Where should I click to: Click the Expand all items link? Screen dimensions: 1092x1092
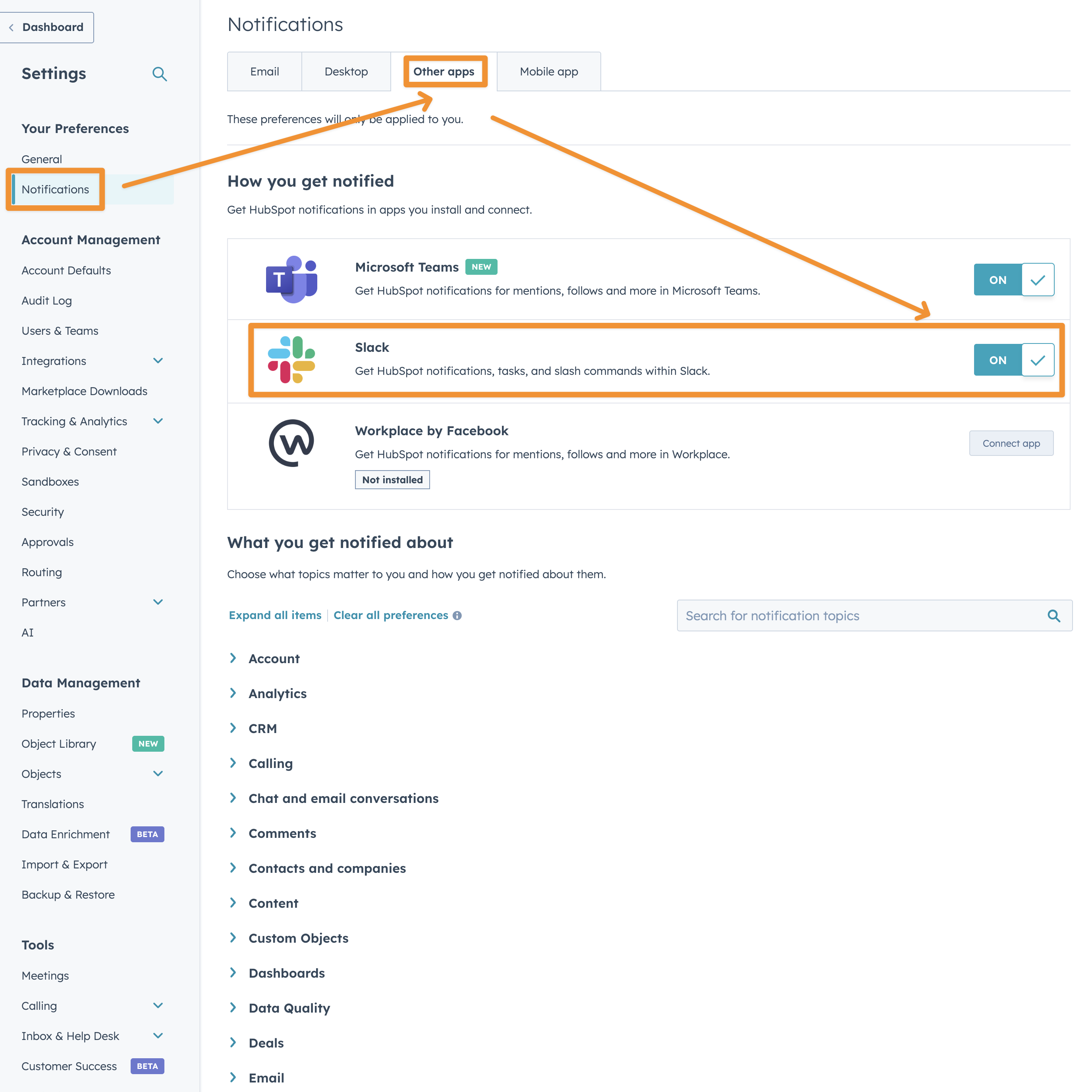click(275, 615)
